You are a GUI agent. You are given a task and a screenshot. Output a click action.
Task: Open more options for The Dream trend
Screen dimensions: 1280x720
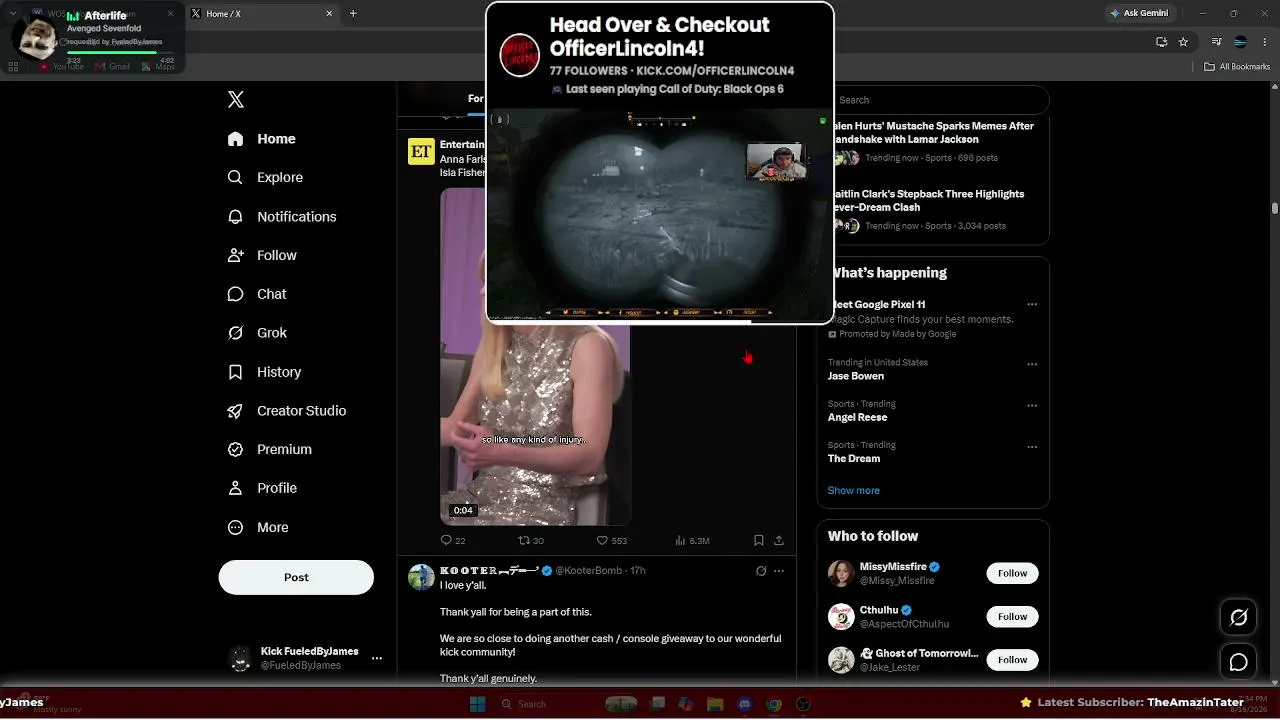coord(1032,446)
